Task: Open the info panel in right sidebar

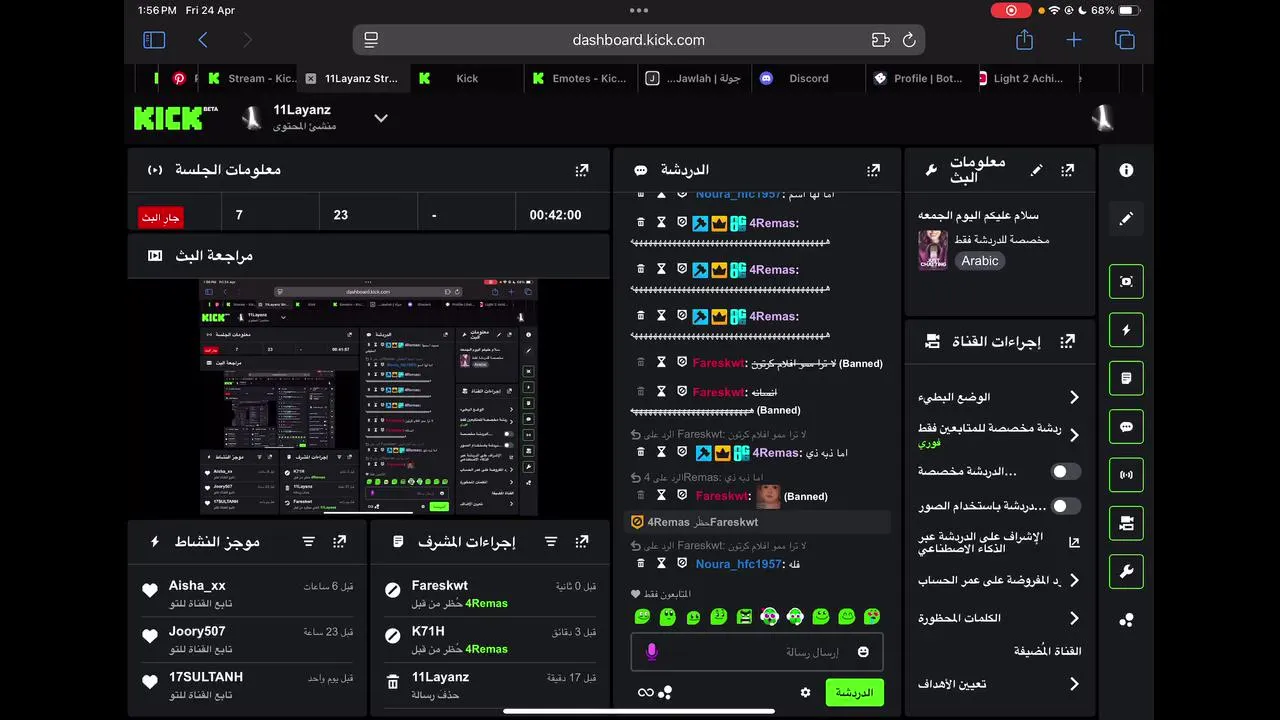Action: coord(1126,170)
